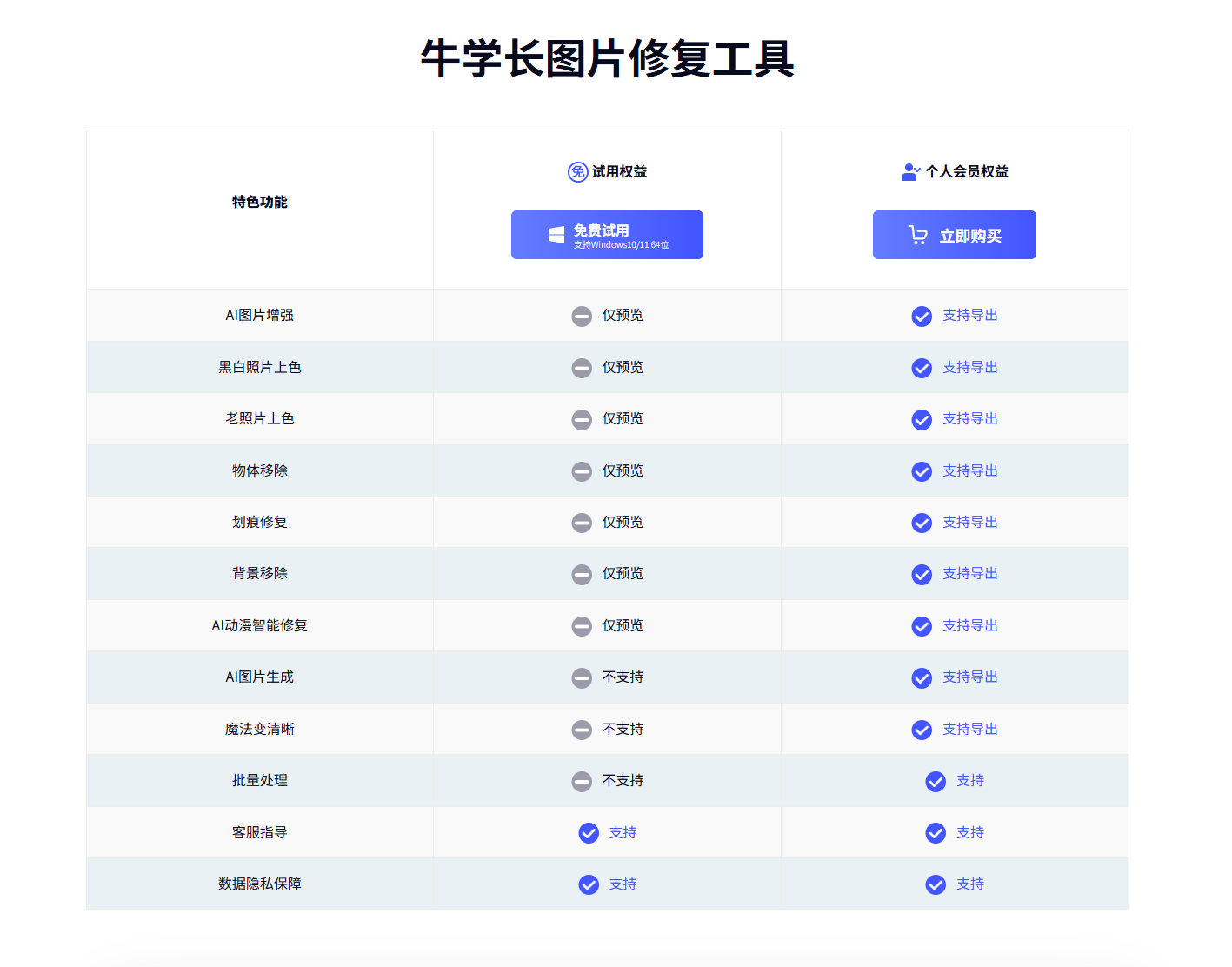Select the 划痕修复 feature label

[x=259, y=522]
